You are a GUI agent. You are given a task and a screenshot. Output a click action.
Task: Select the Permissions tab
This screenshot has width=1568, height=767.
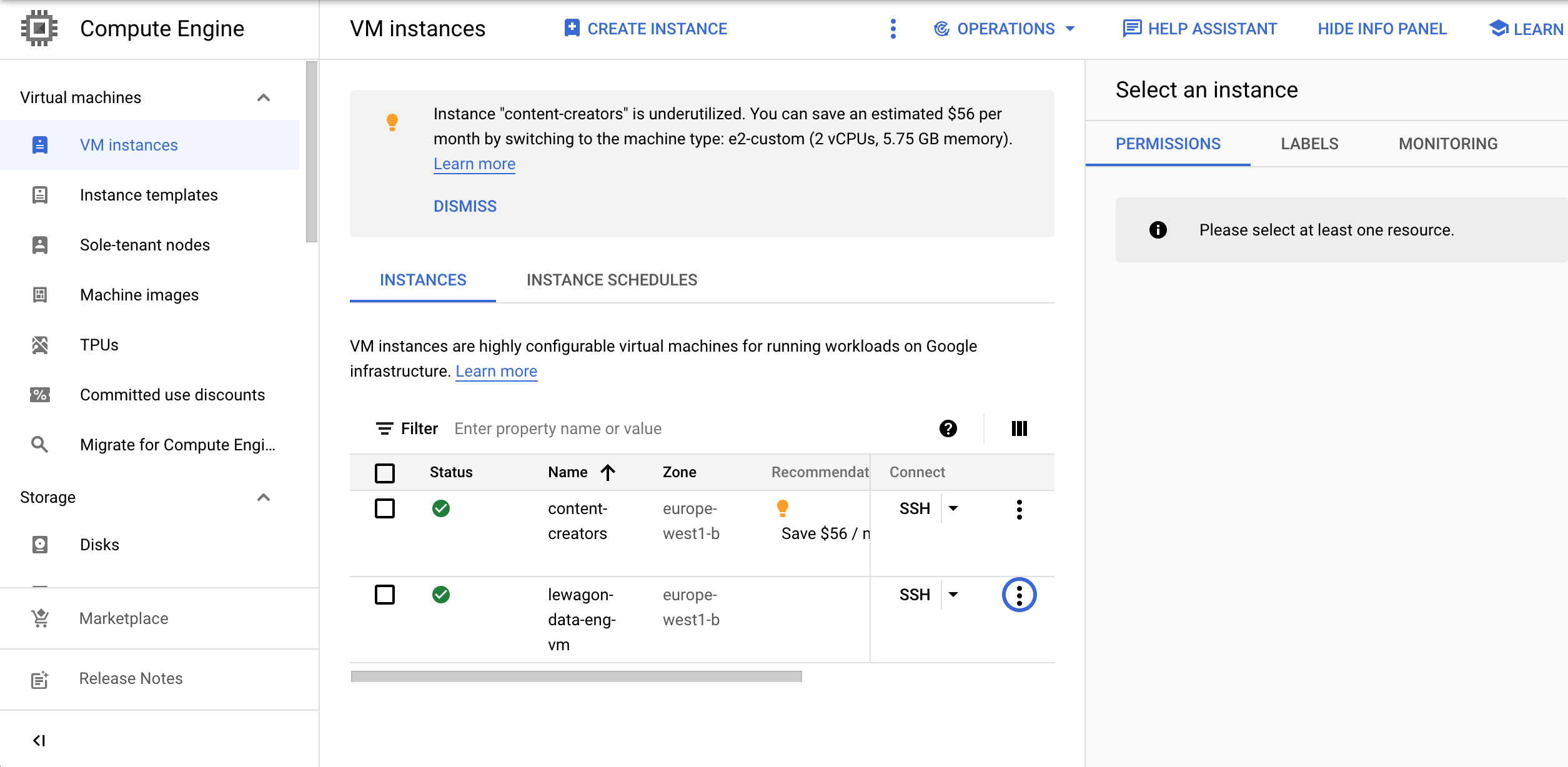pyautogui.click(x=1168, y=144)
